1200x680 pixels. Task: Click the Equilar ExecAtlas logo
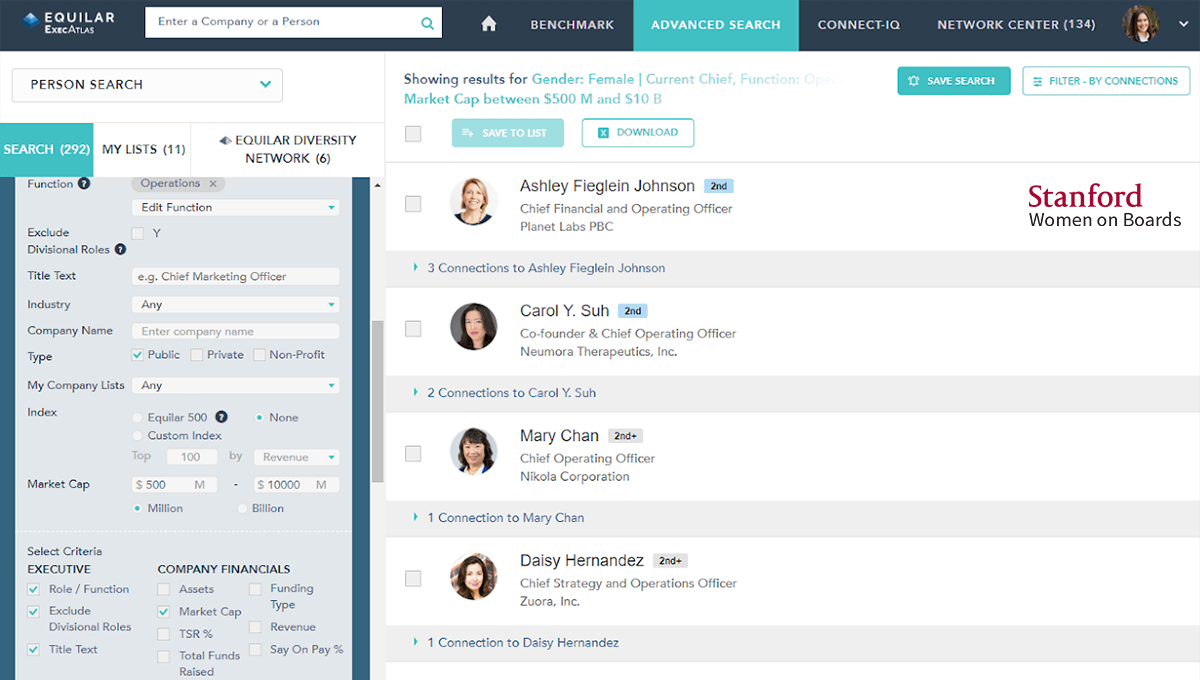click(68, 23)
